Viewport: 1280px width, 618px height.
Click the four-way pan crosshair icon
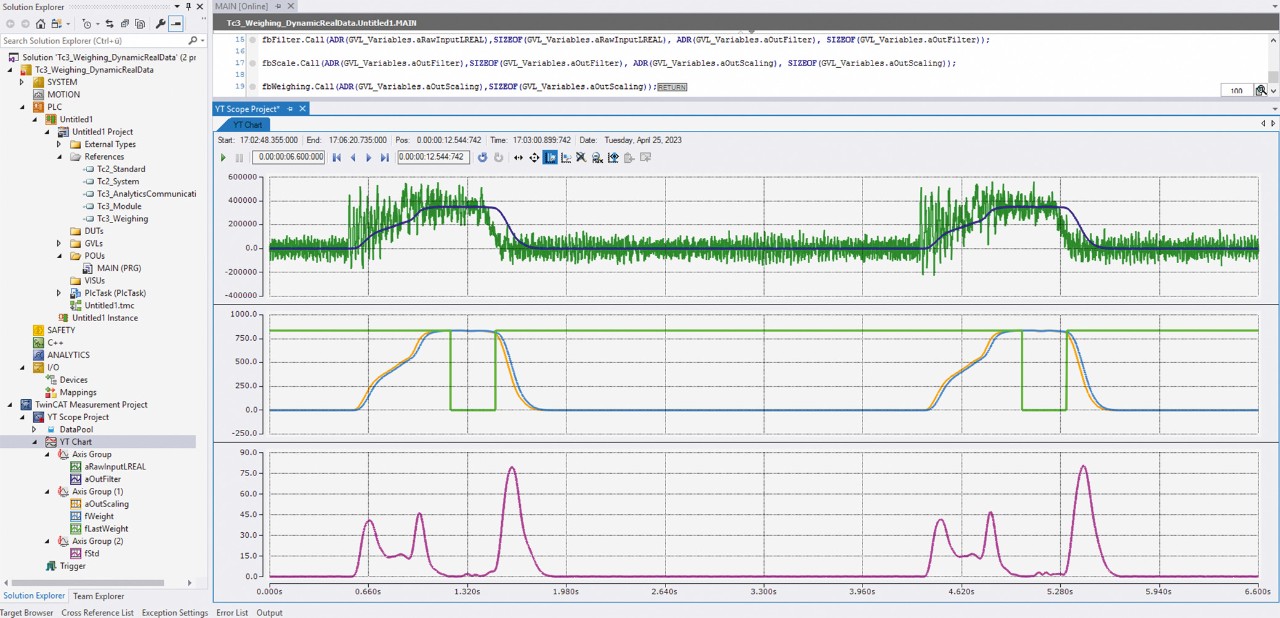(x=534, y=157)
